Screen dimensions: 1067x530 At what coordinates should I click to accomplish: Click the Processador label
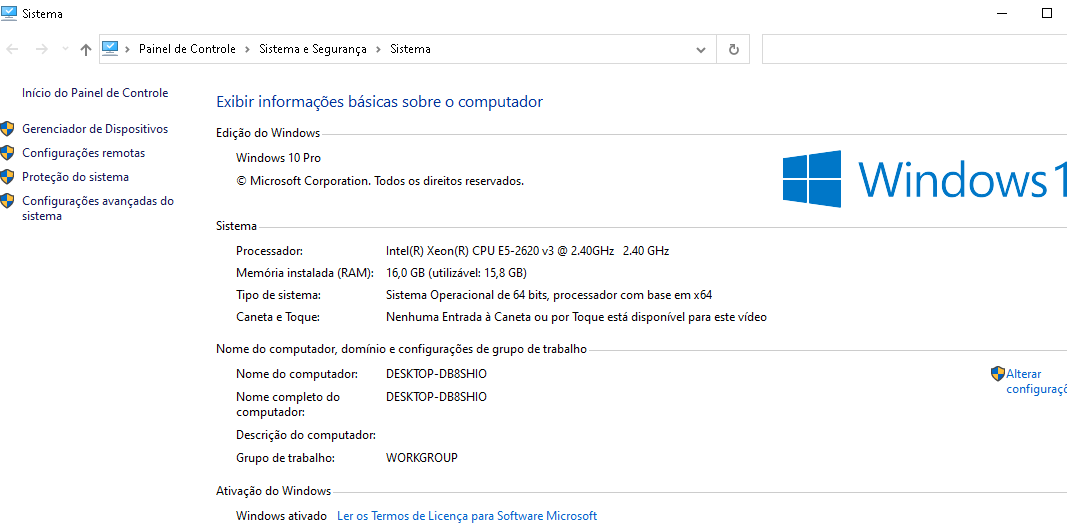point(269,250)
